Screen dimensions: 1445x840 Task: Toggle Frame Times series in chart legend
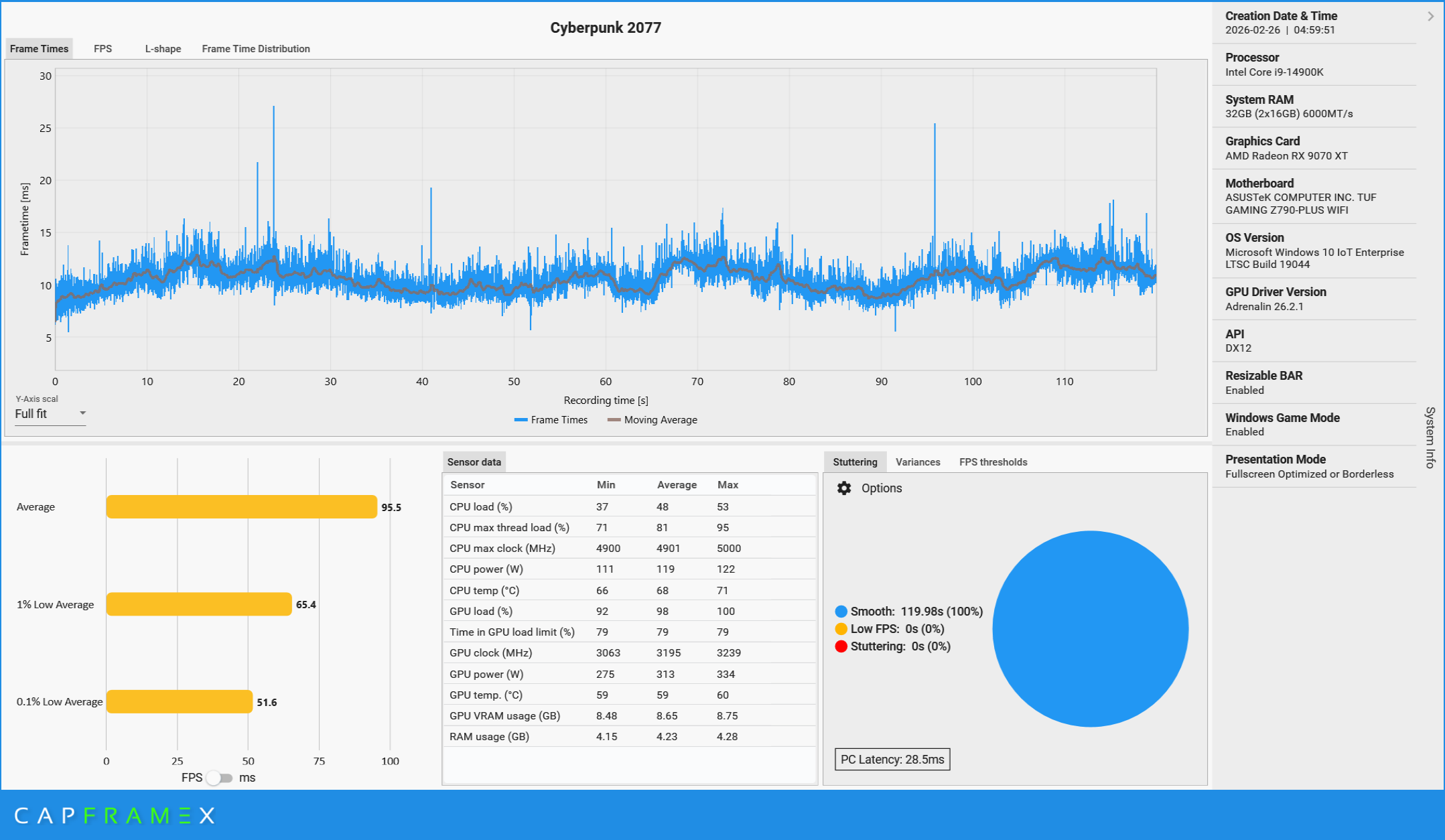551,420
